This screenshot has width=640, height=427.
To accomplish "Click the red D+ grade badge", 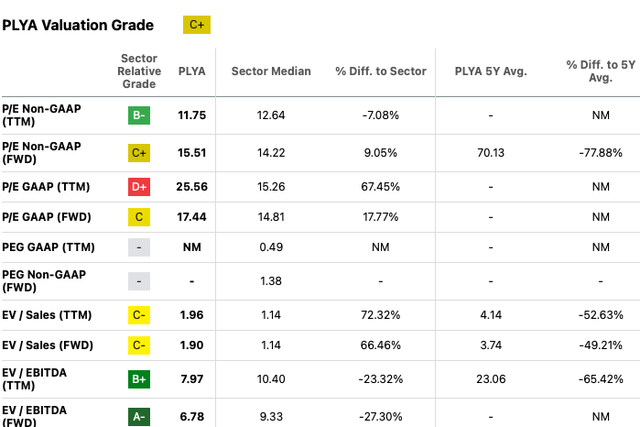I will (x=139, y=187).
